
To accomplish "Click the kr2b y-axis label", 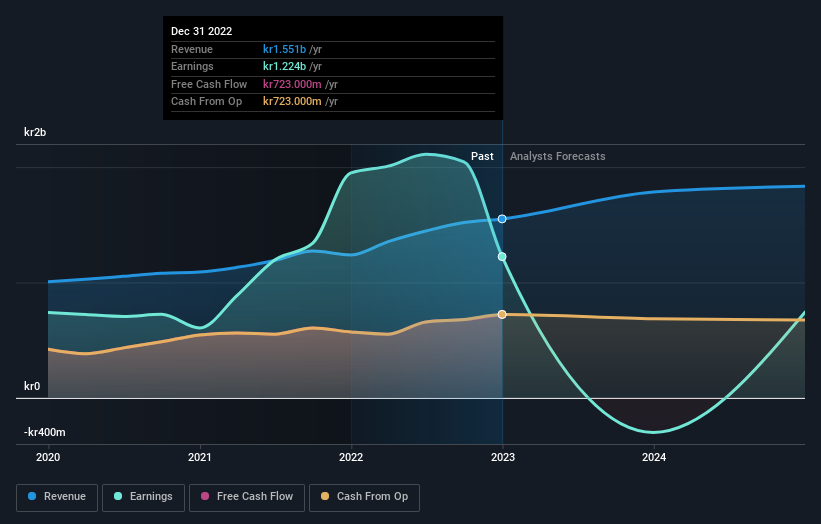I will coord(35,132).
